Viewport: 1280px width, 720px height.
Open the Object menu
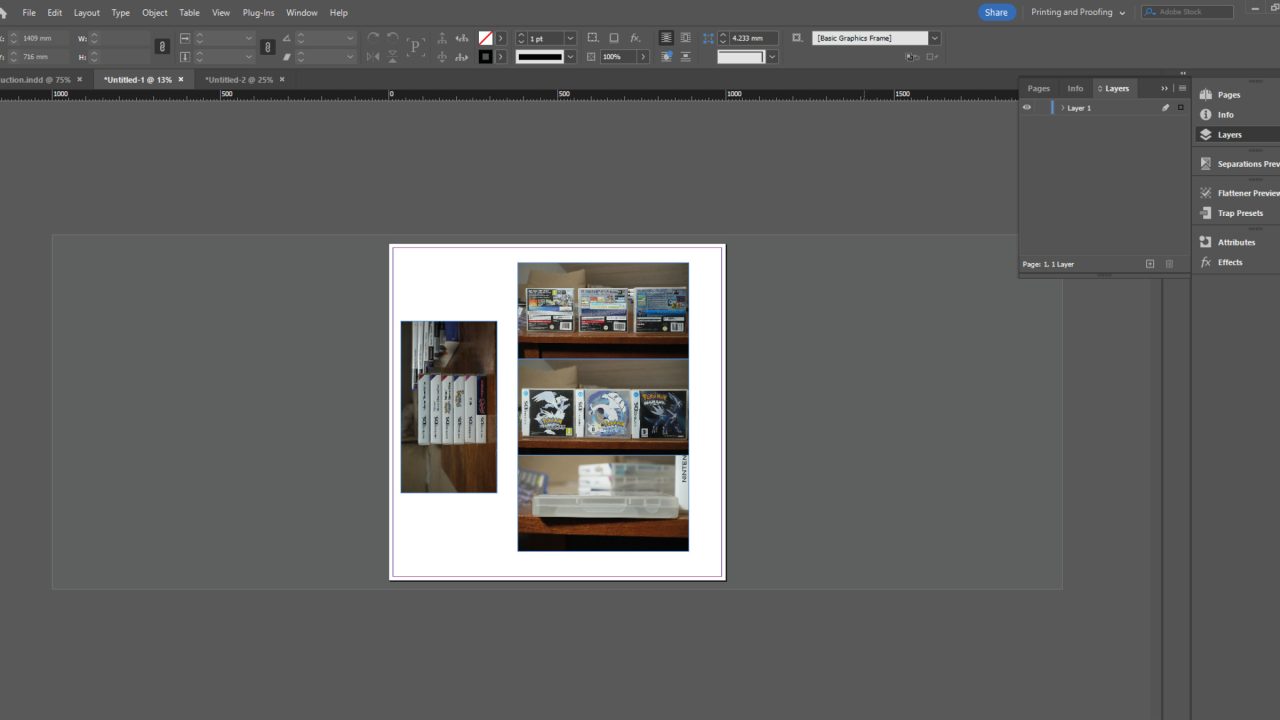155,13
